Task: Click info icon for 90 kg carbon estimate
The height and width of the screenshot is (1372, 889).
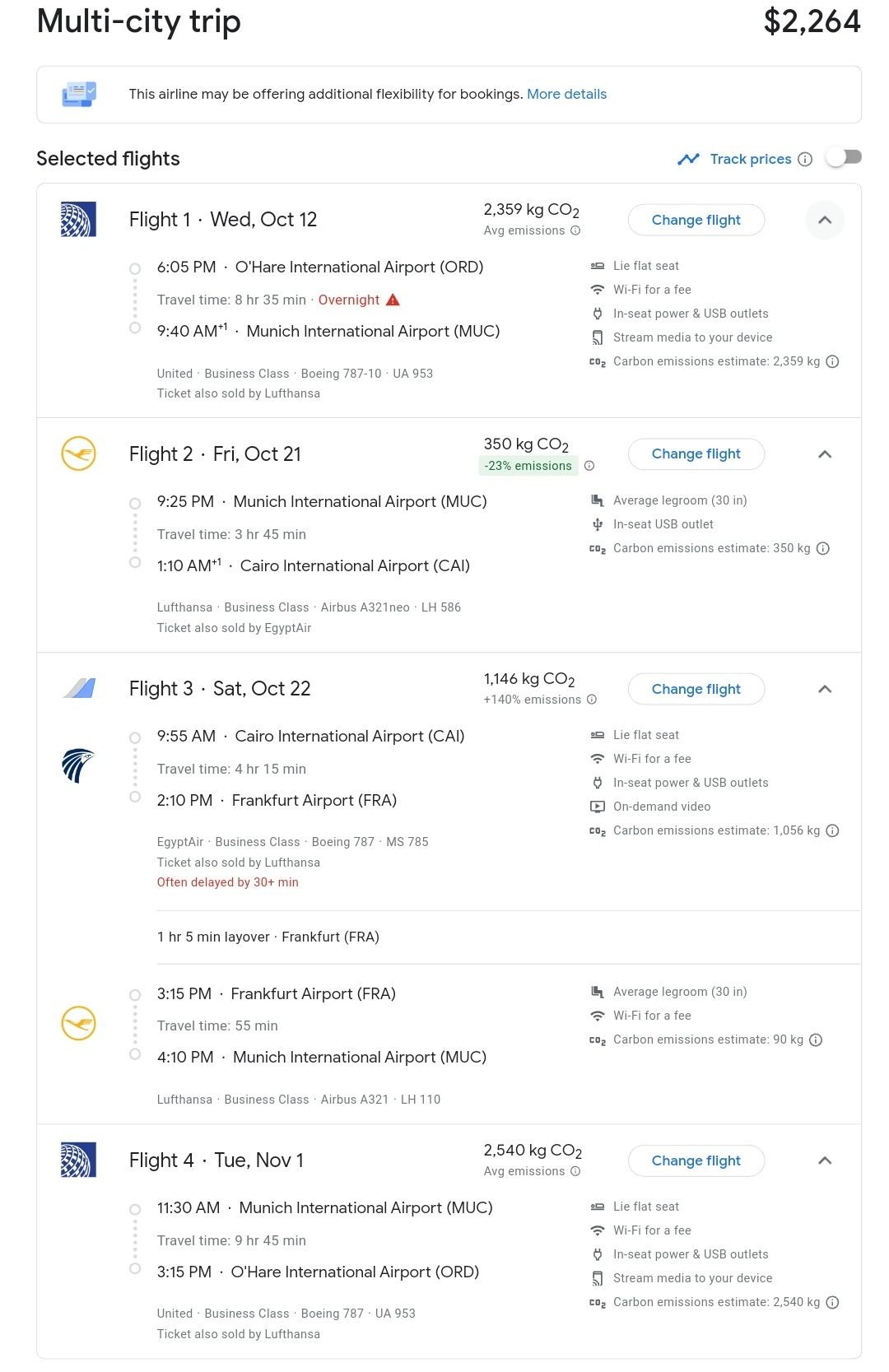Action: [816, 1039]
